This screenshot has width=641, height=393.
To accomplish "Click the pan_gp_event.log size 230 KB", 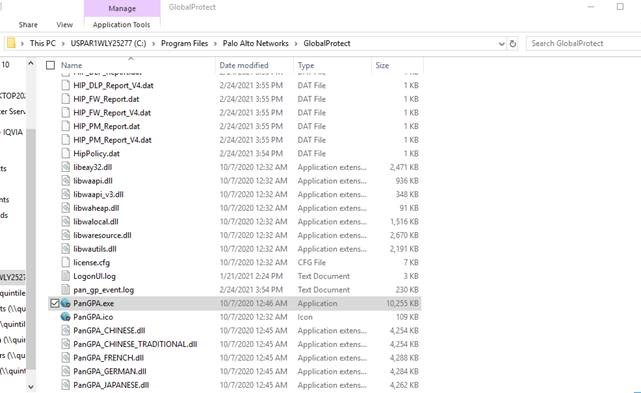I will point(407,290).
